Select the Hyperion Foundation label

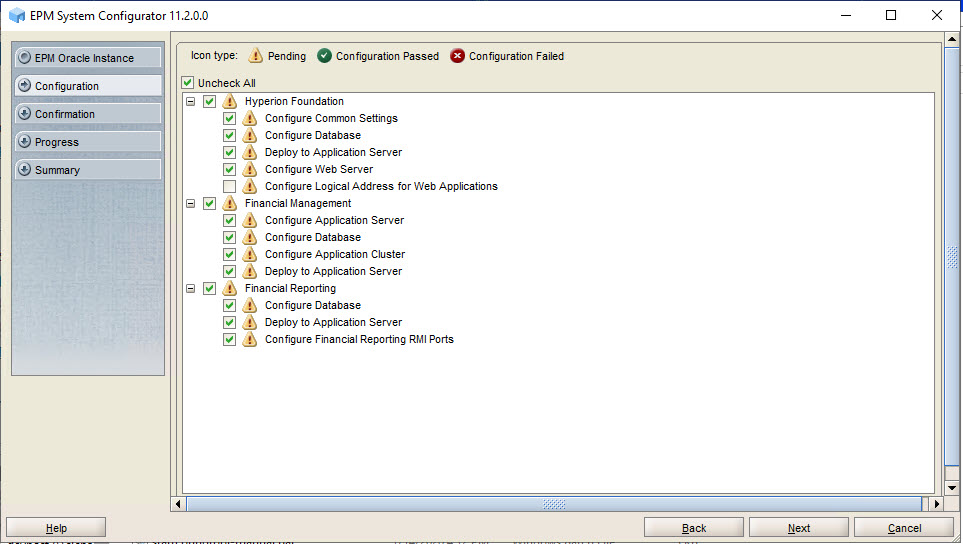(x=294, y=101)
